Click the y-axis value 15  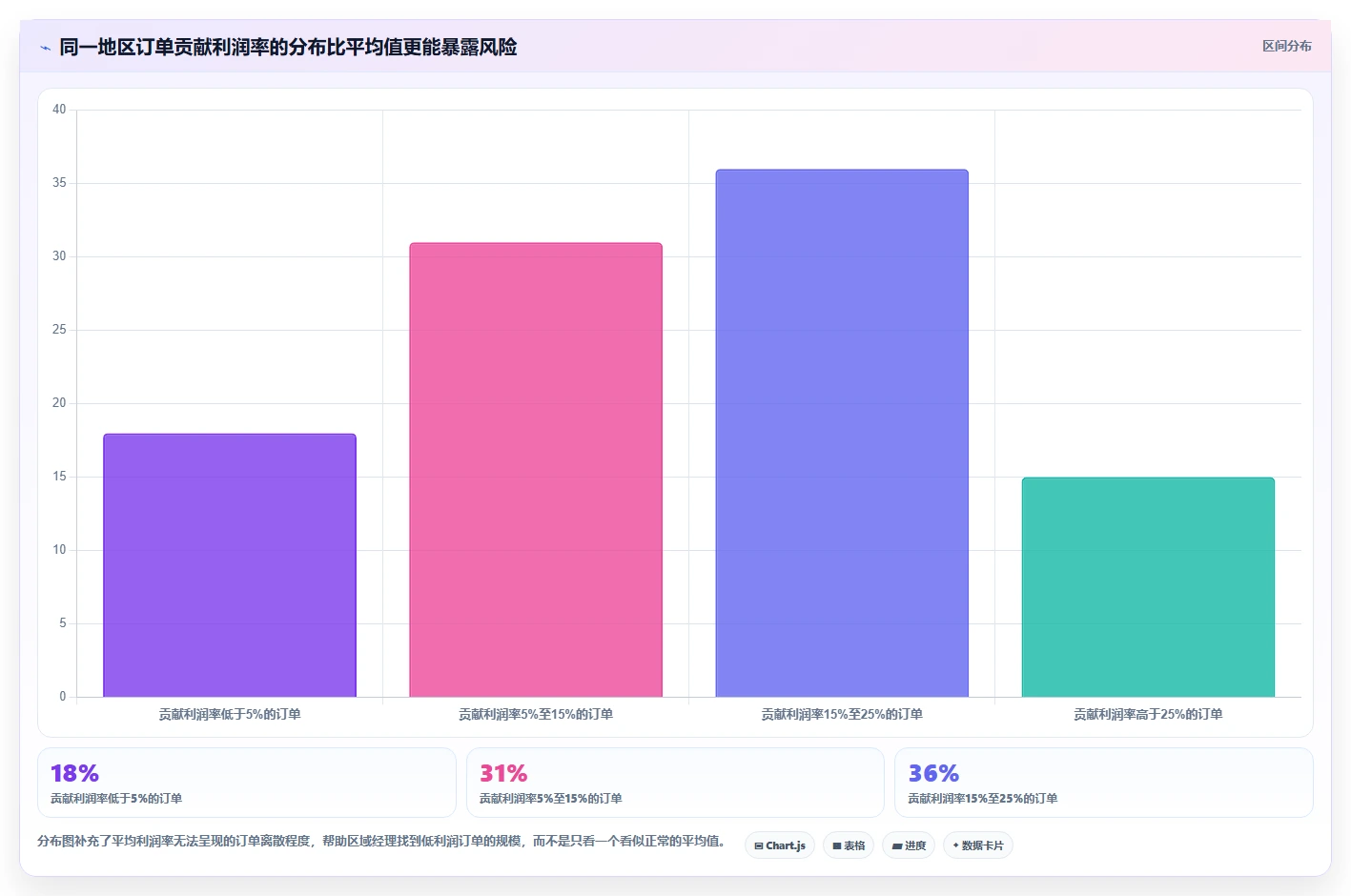coord(59,477)
